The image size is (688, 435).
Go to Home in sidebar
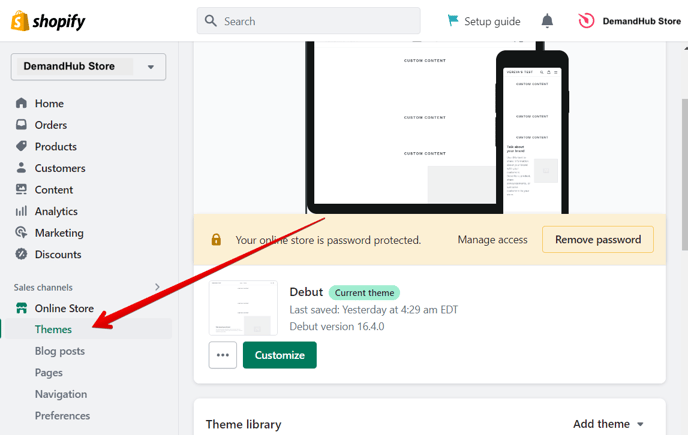[x=49, y=104]
